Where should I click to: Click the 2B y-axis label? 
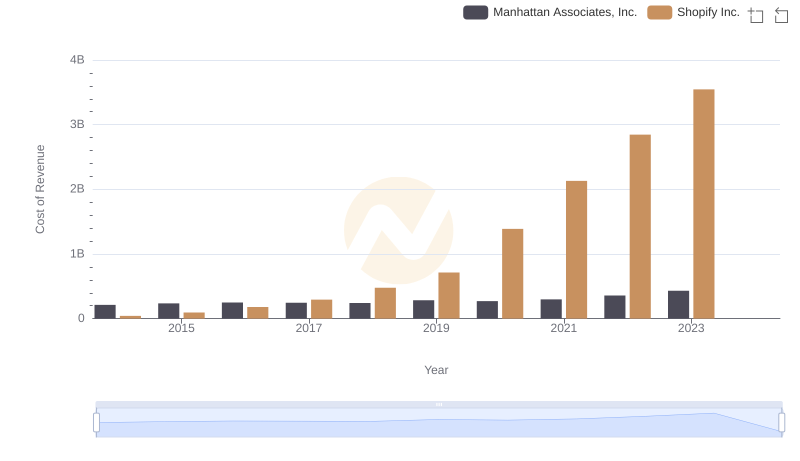77,189
